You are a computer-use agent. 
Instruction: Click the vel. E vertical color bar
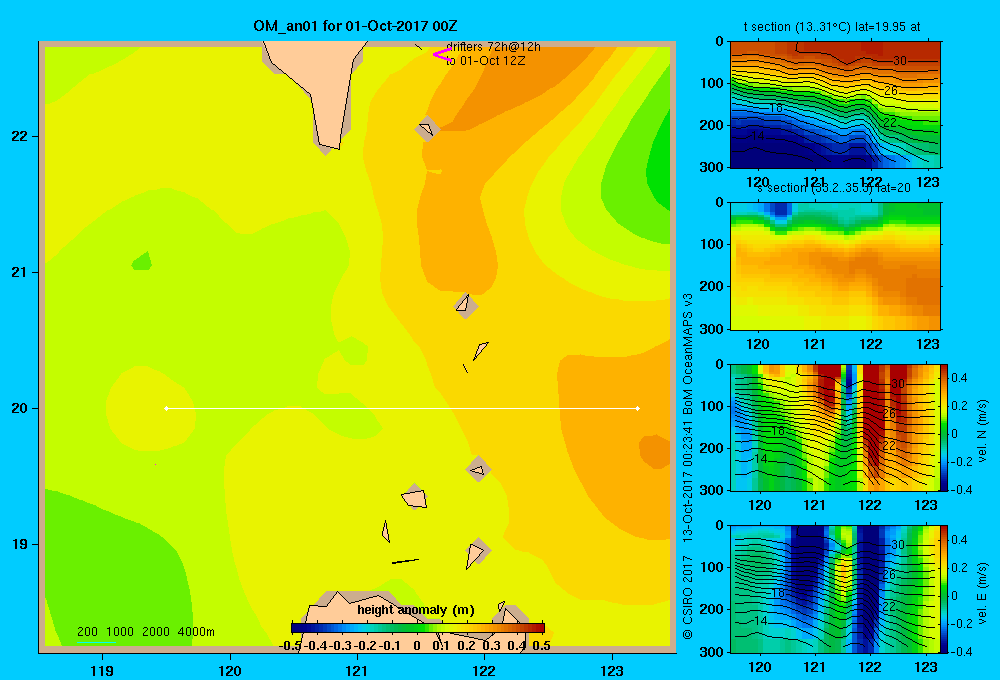click(944, 589)
